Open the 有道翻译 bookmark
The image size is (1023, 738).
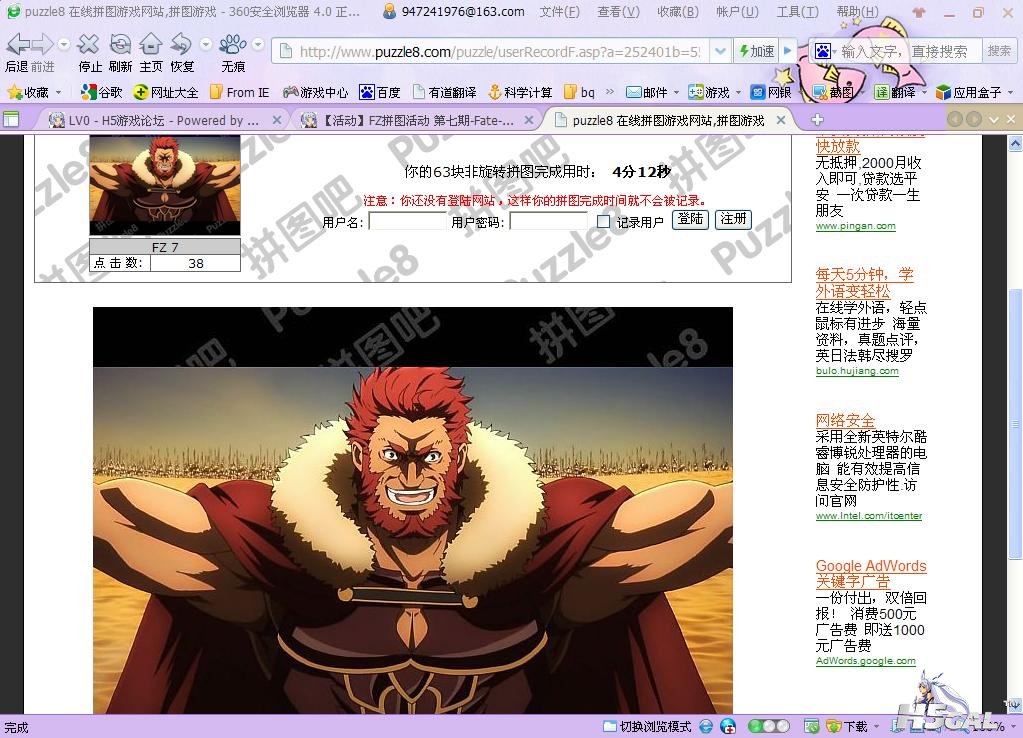[x=444, y=93]
